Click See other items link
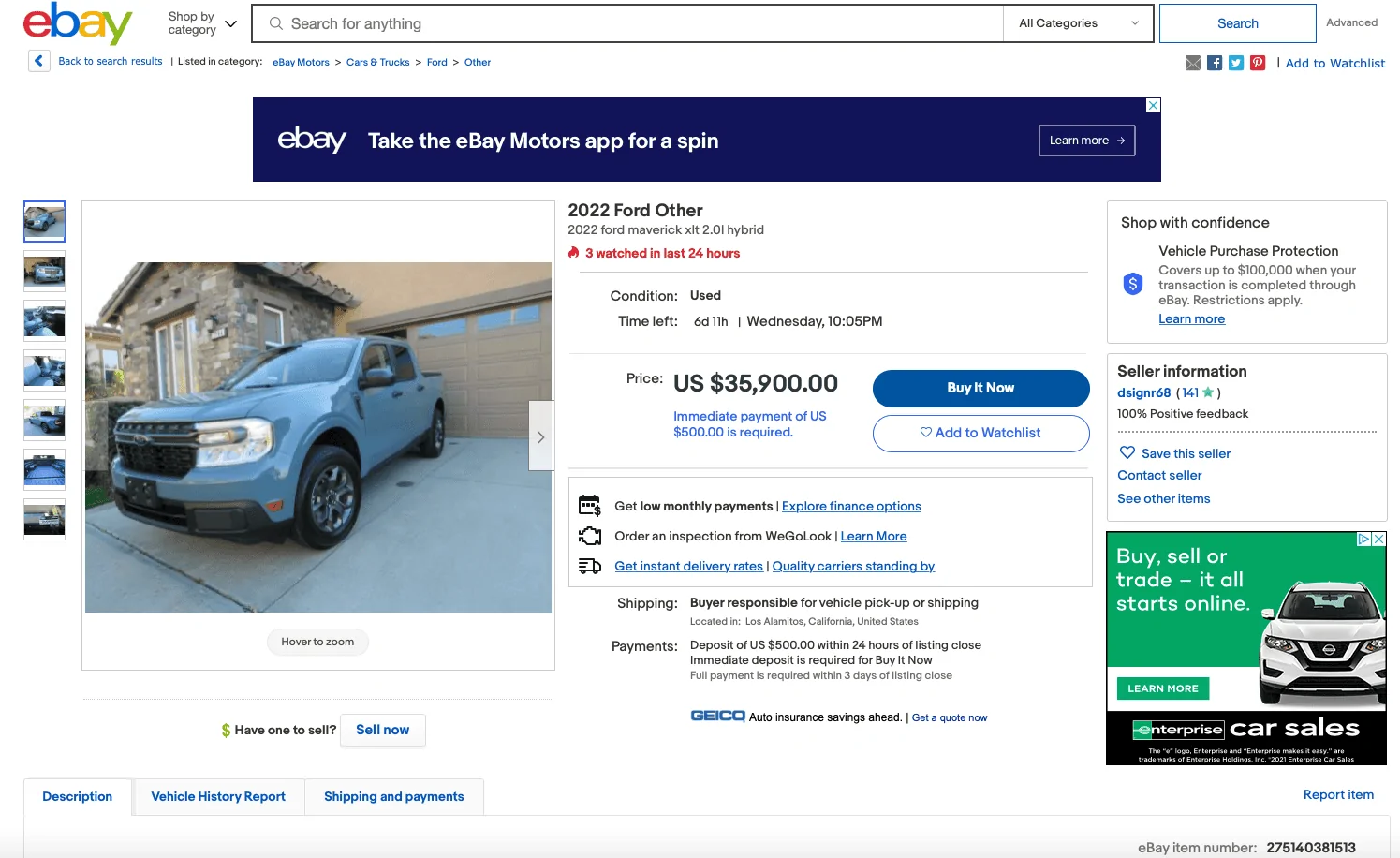This screenshot has width=1400, height=858. pyautogui.click(x=1163, y=499)
